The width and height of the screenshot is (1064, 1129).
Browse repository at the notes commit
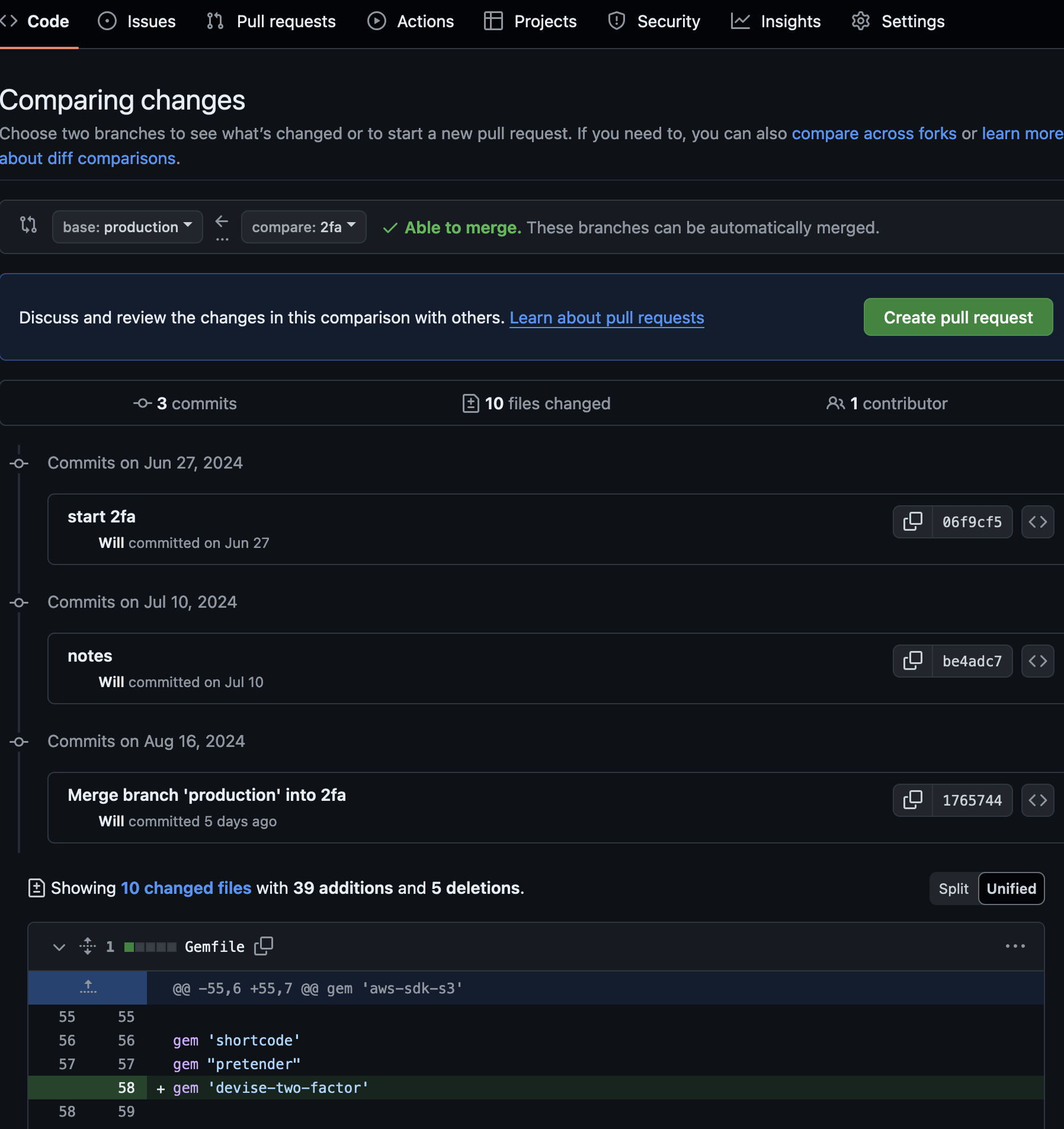click(x=1037, y=661)
